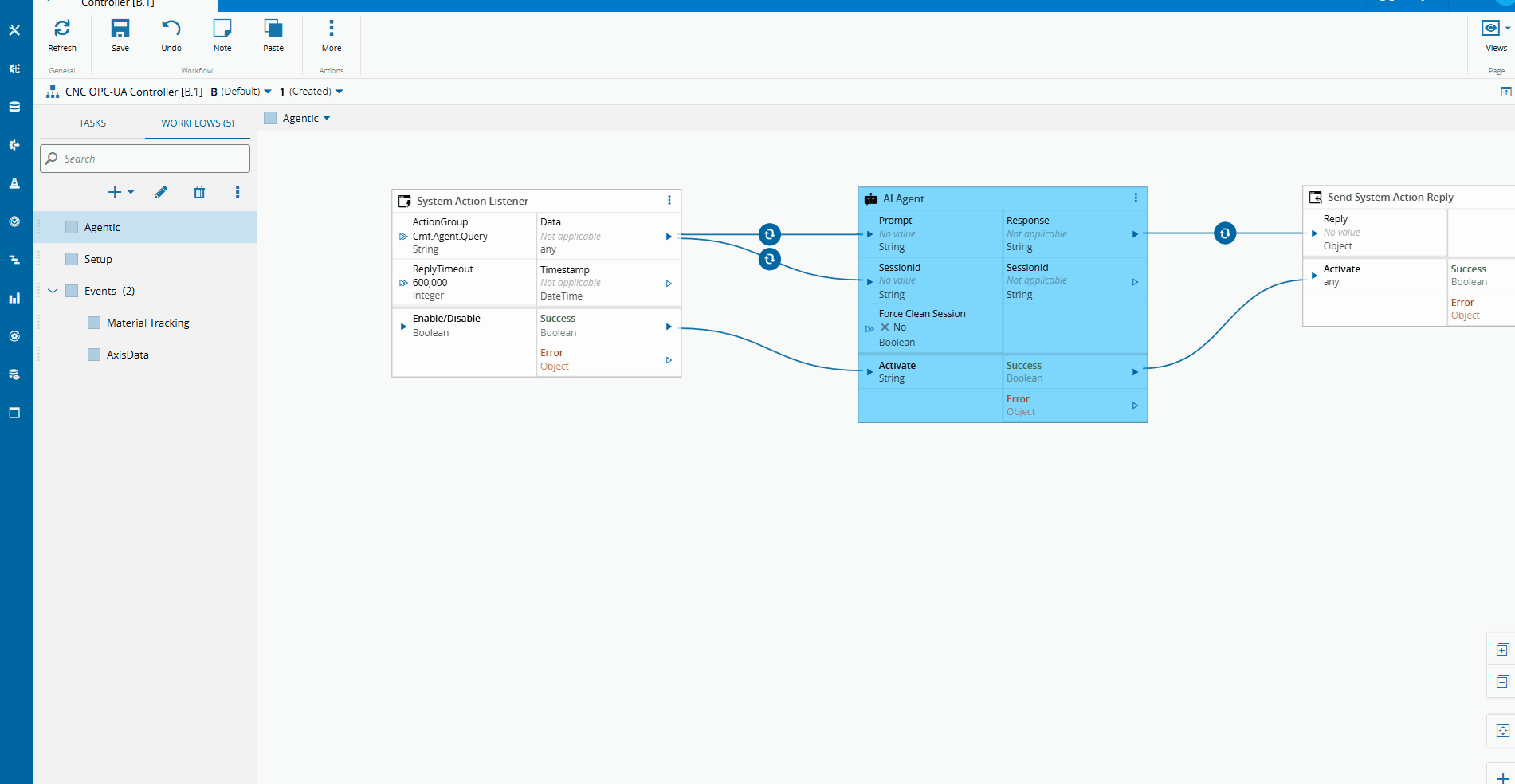Open the Views eye icon on the right
This screenshot has height=784, width=1515.
tap(1489, 27)
